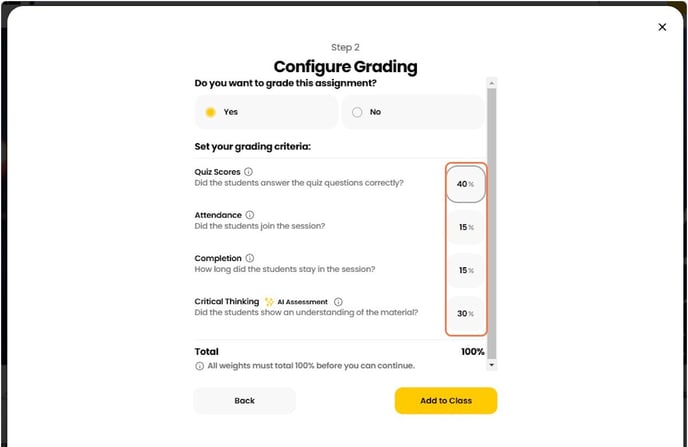Click the Critical Thinking criterion label

coord(226,301)
